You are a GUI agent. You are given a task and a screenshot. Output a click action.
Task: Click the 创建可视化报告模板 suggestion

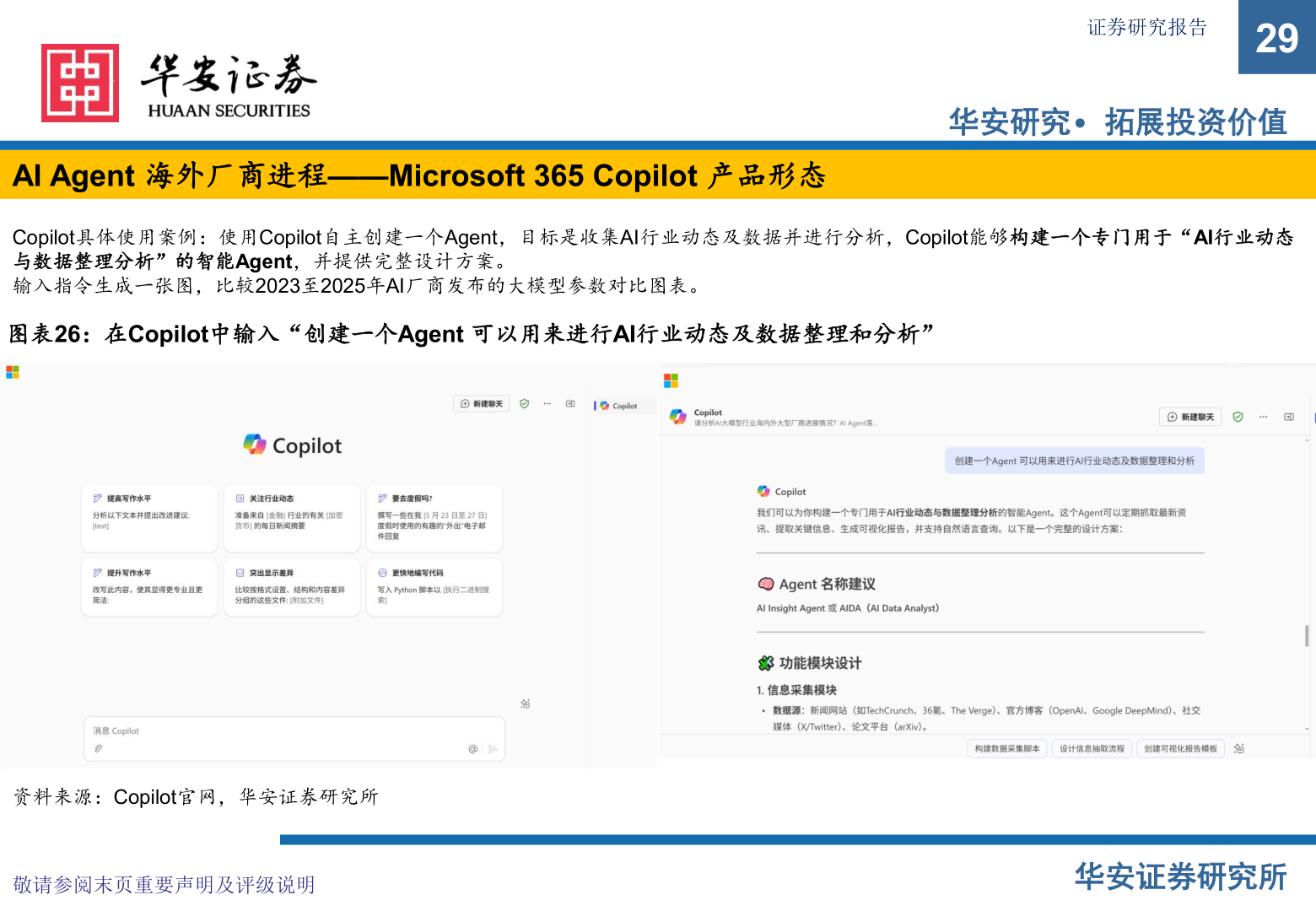[x=1180, y=748]
